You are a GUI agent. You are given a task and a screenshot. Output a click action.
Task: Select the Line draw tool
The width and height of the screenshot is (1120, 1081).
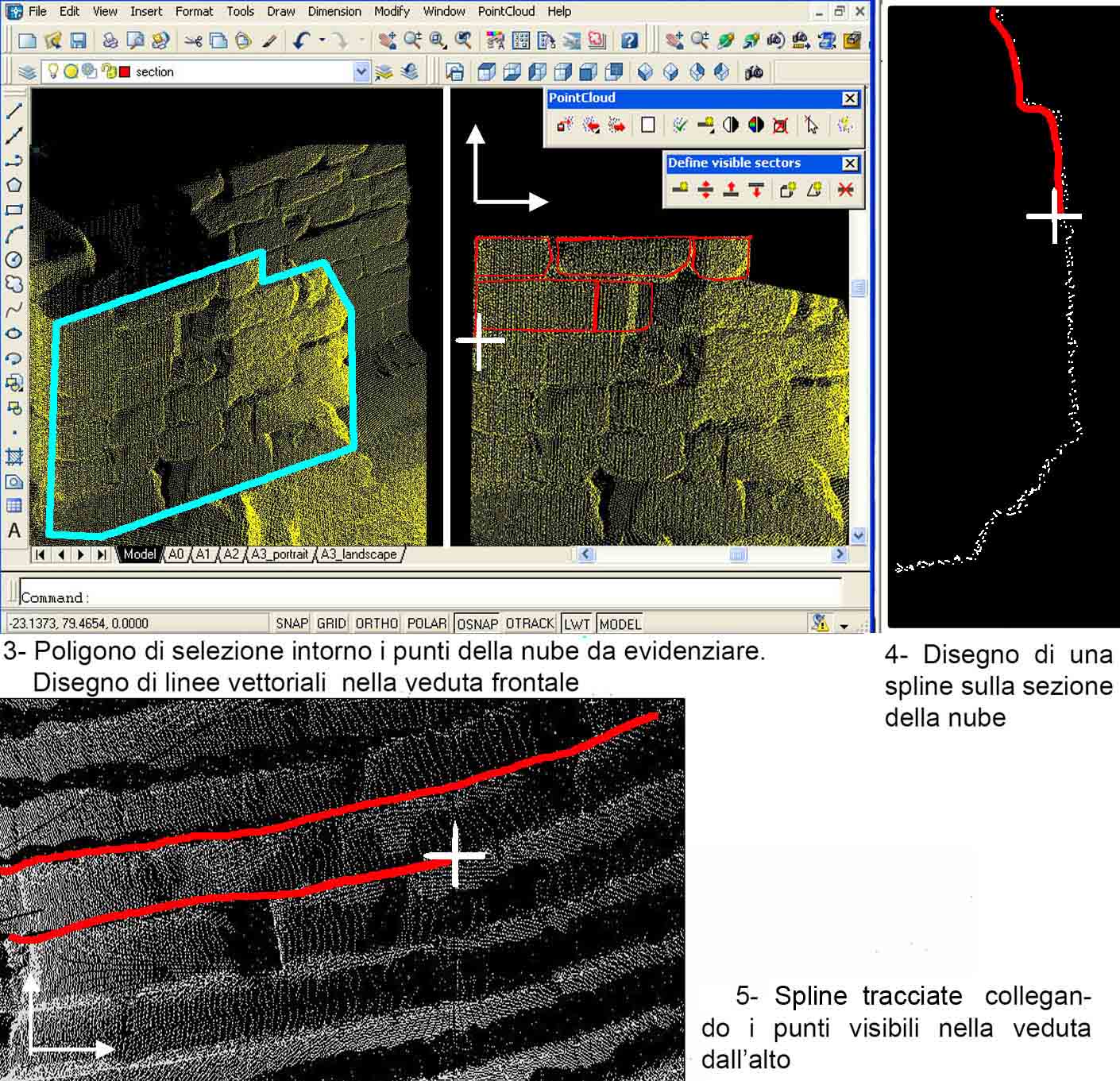pyautogui.click(x=14, y=110)
